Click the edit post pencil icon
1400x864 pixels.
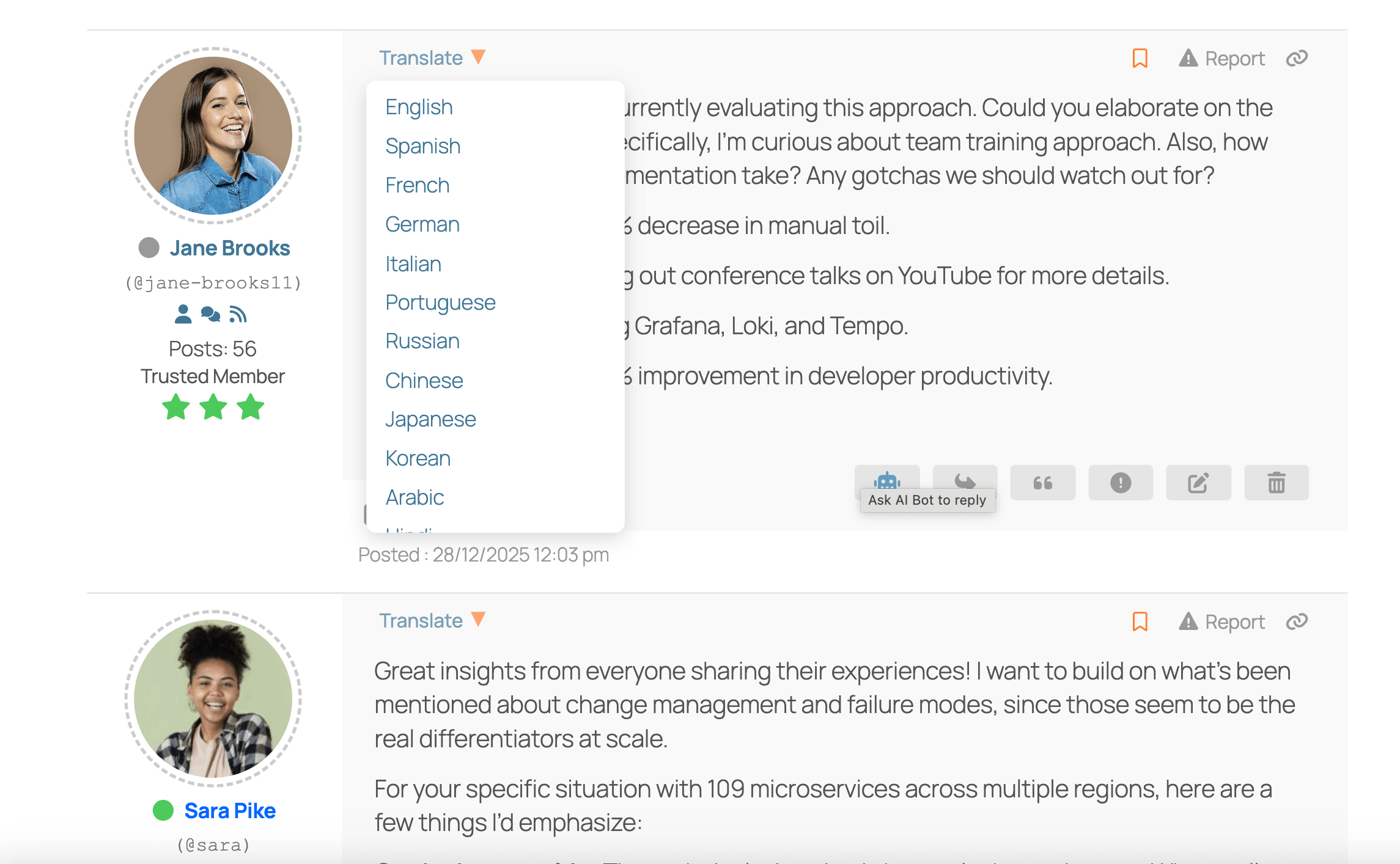[1198, 483]
